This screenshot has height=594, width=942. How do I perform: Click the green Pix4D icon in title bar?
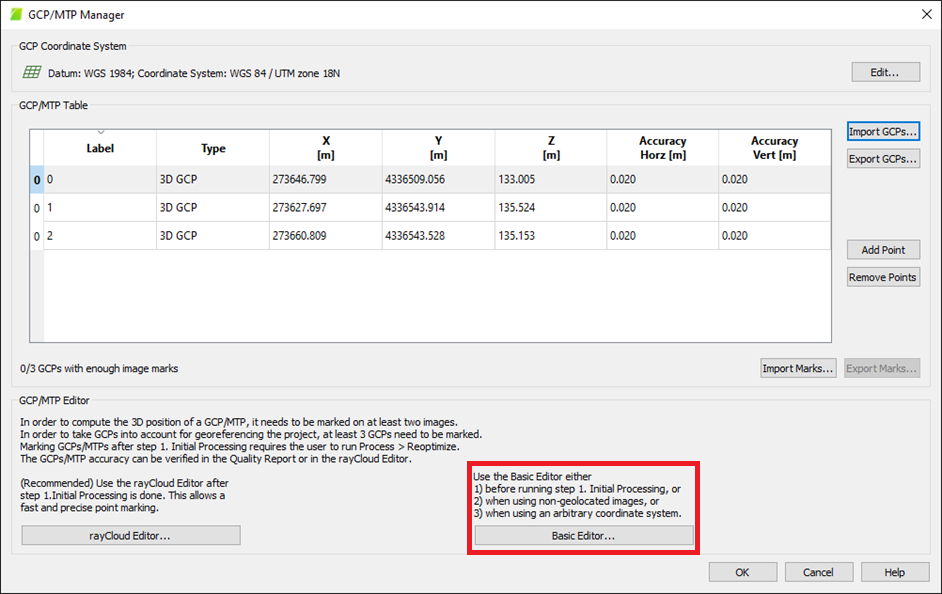point(16,15)
